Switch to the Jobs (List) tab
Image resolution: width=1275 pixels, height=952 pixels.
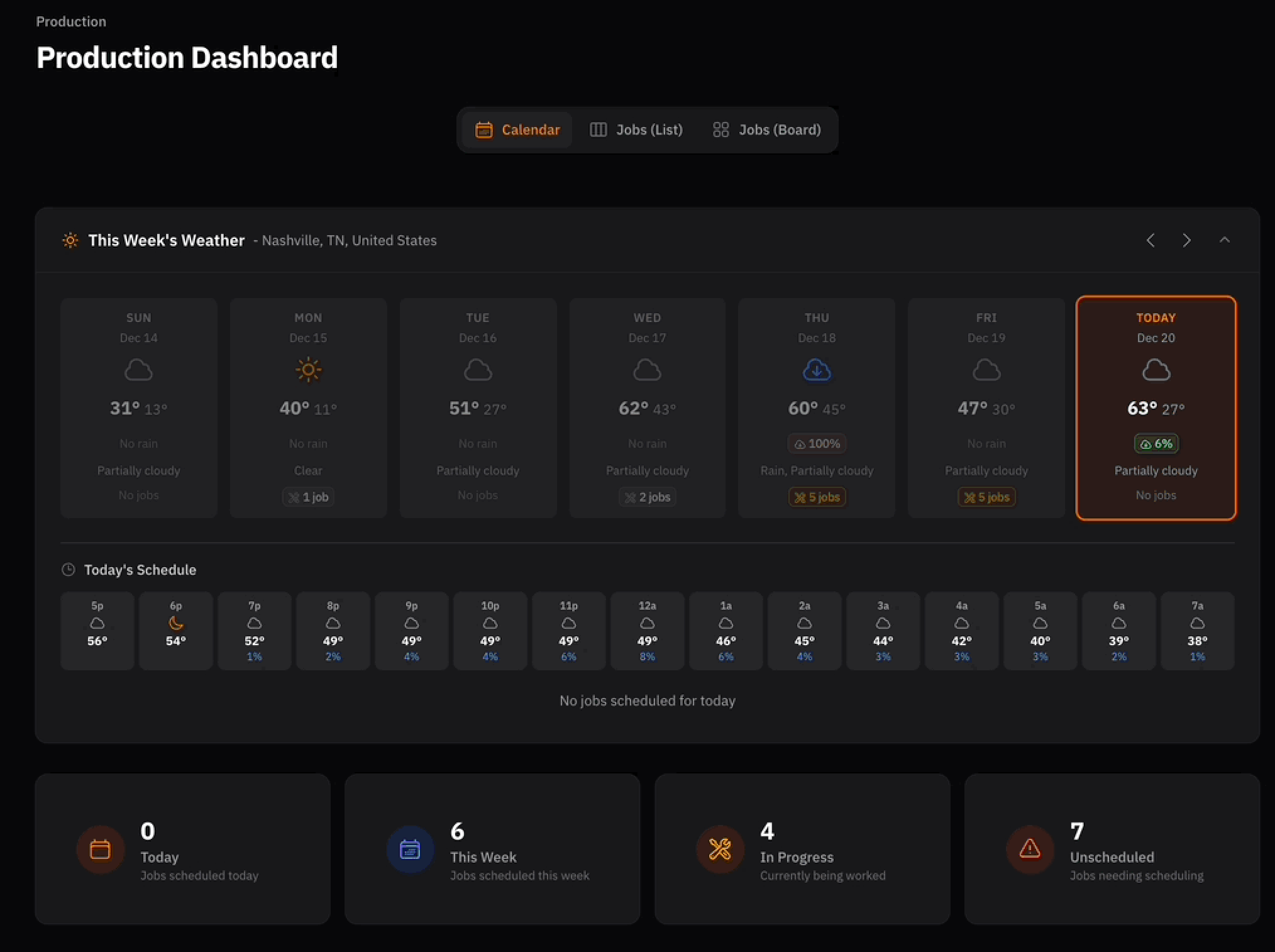tap(636, 130)
